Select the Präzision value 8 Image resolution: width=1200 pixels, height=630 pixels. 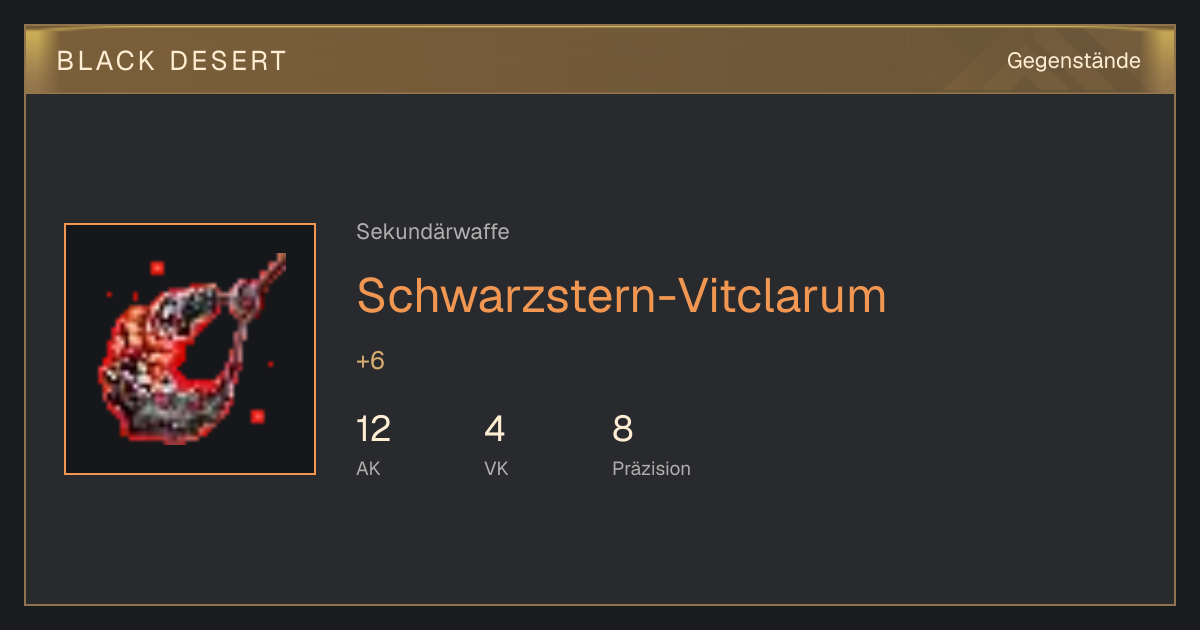click(622, 429)
